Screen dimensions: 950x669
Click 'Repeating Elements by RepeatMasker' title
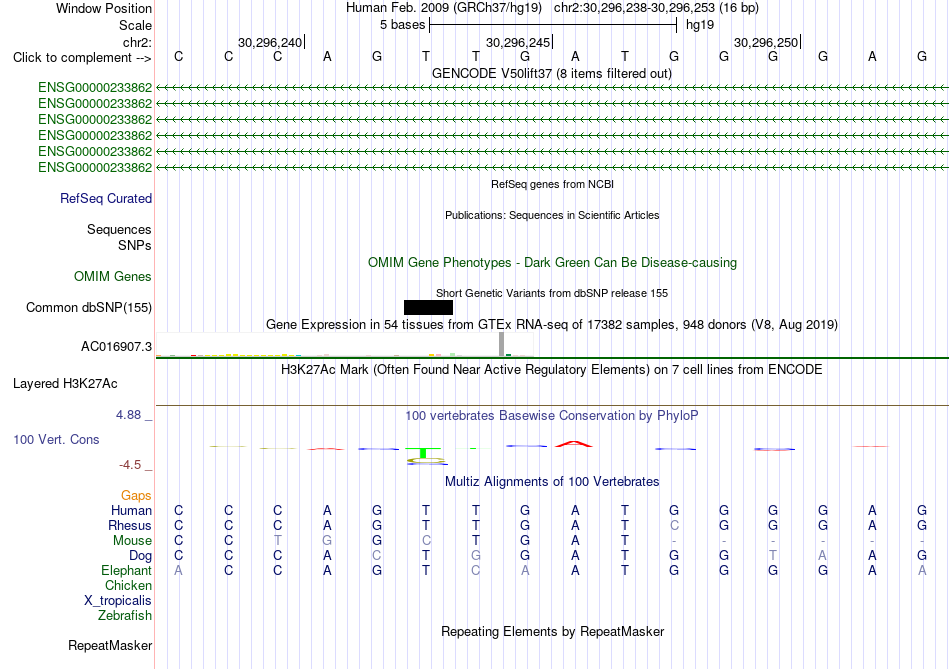click(x=553, y=631)
